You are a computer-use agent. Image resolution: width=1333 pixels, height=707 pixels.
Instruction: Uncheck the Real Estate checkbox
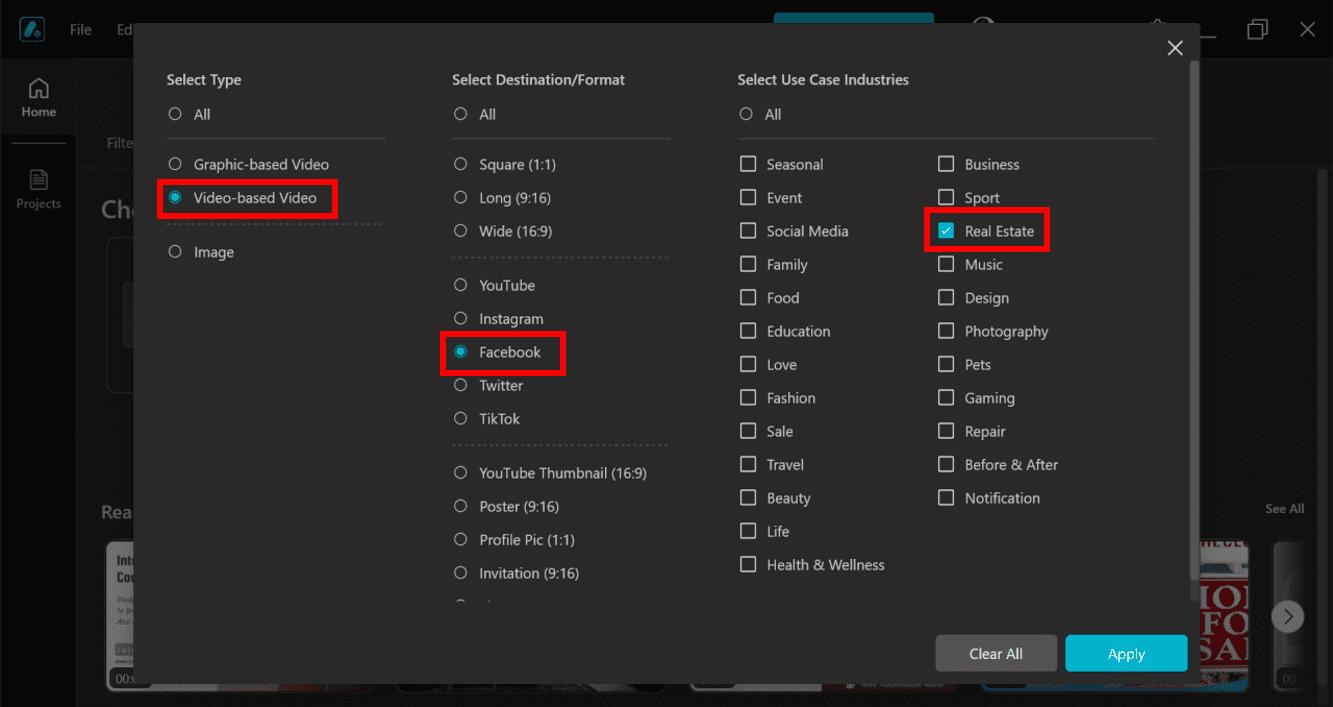[946, 231]
